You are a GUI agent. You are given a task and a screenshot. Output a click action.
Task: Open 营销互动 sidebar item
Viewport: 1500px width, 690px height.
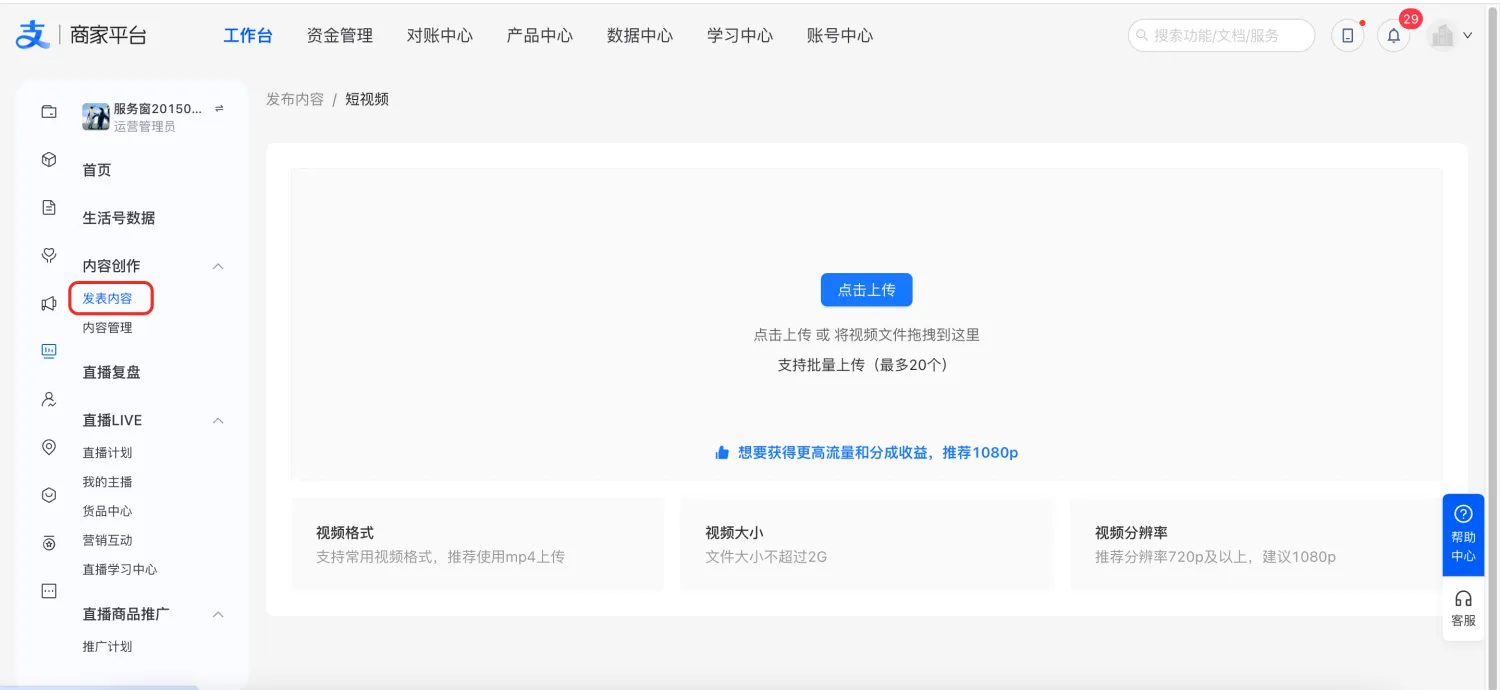point(107,540)
